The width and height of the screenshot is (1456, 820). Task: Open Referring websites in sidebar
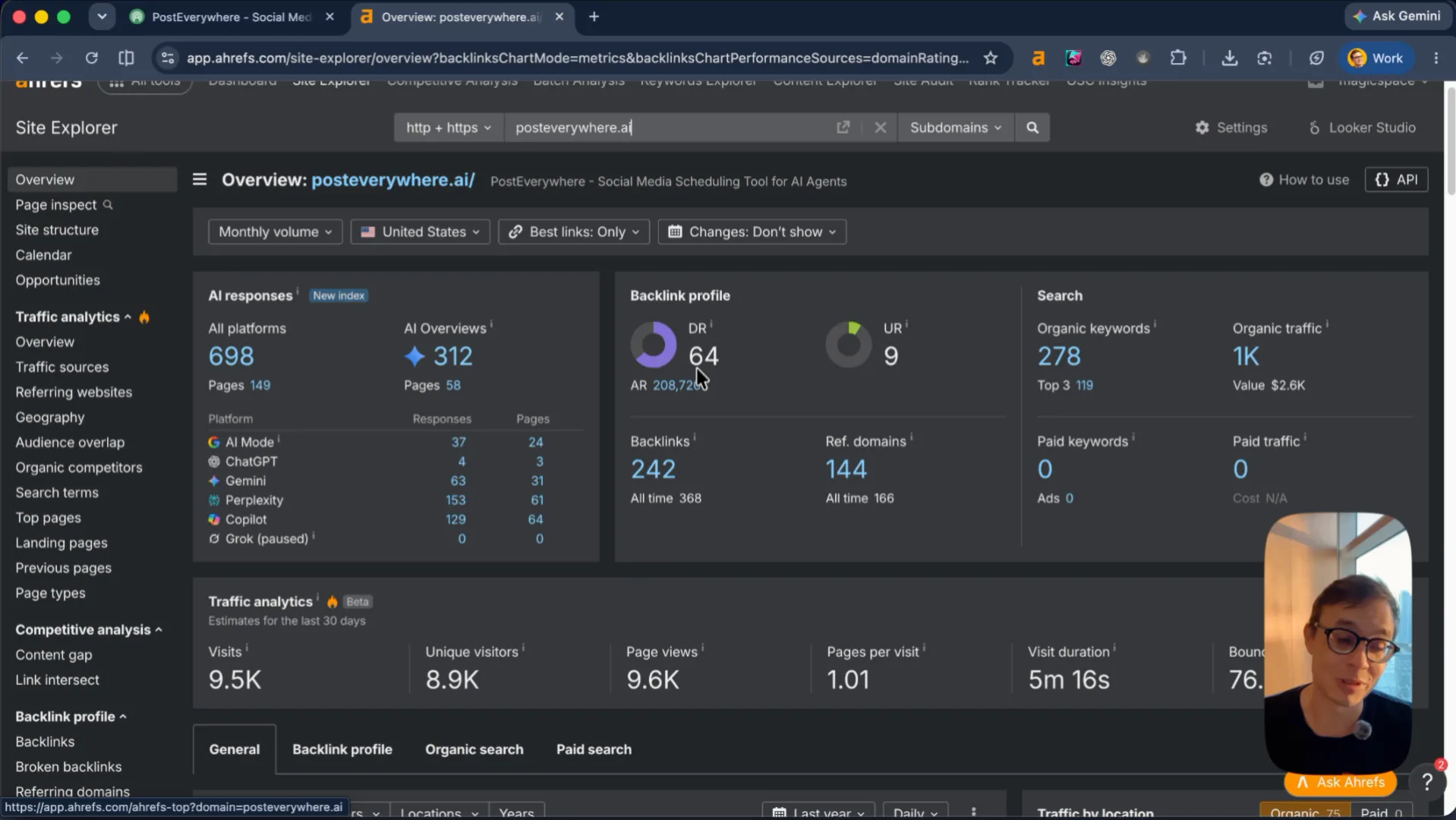point(74,393)
